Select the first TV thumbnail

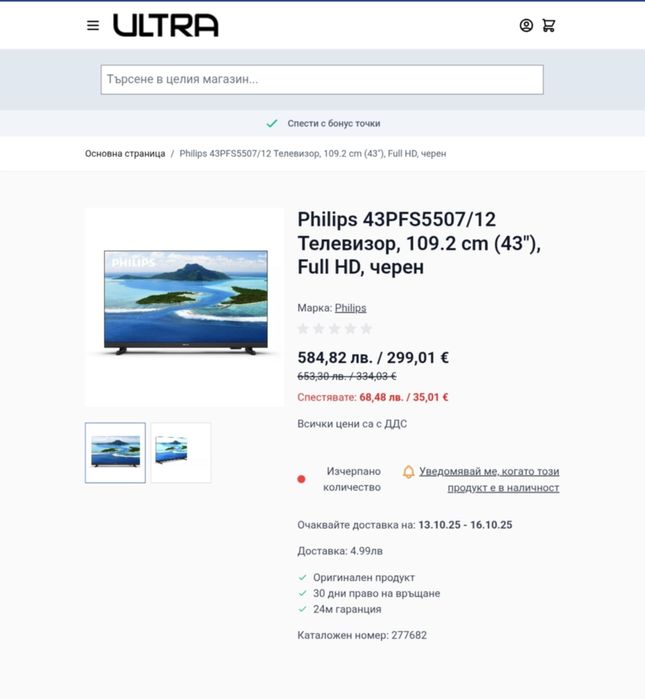click(115, 452)
